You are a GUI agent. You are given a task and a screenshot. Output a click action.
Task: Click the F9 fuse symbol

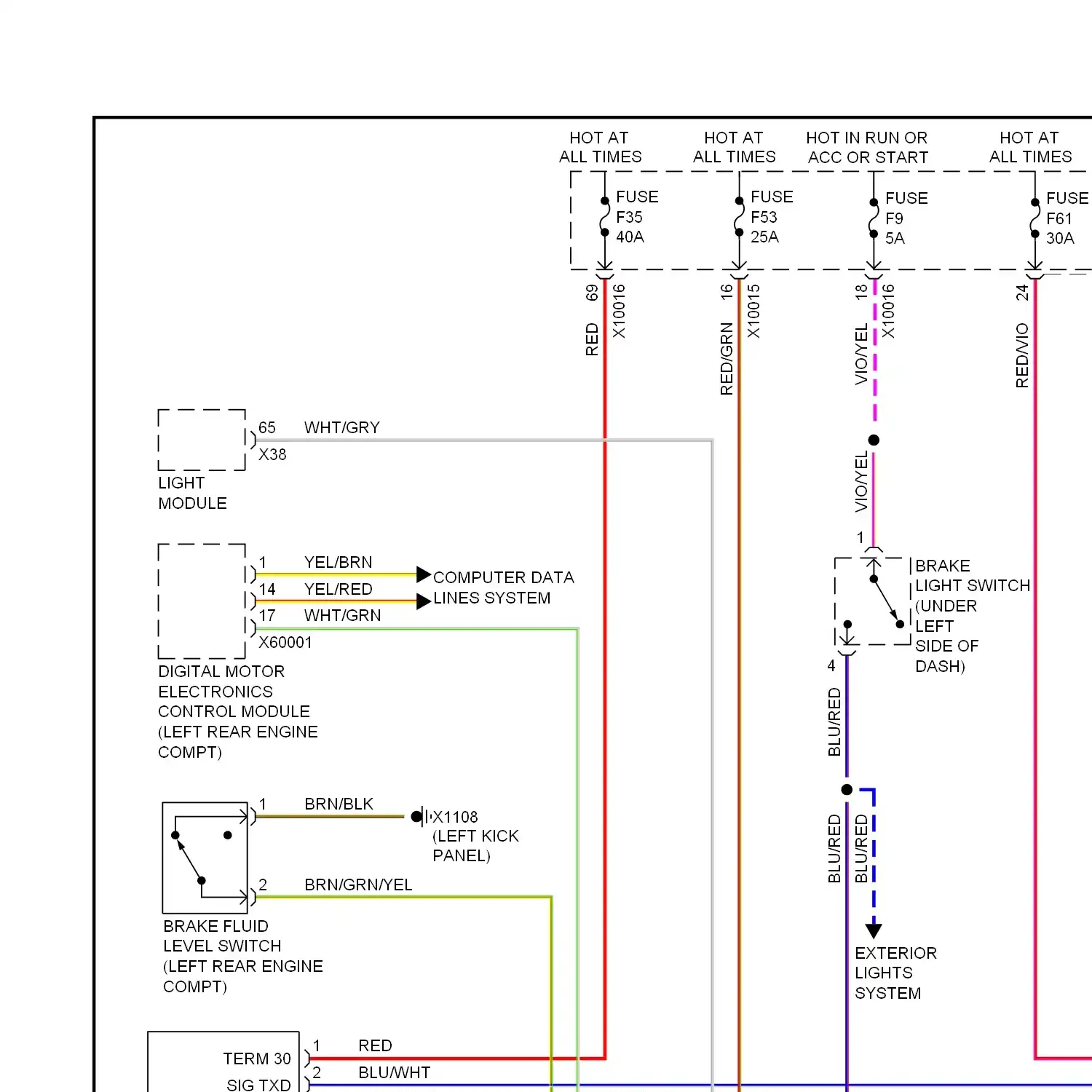[874, 218]
